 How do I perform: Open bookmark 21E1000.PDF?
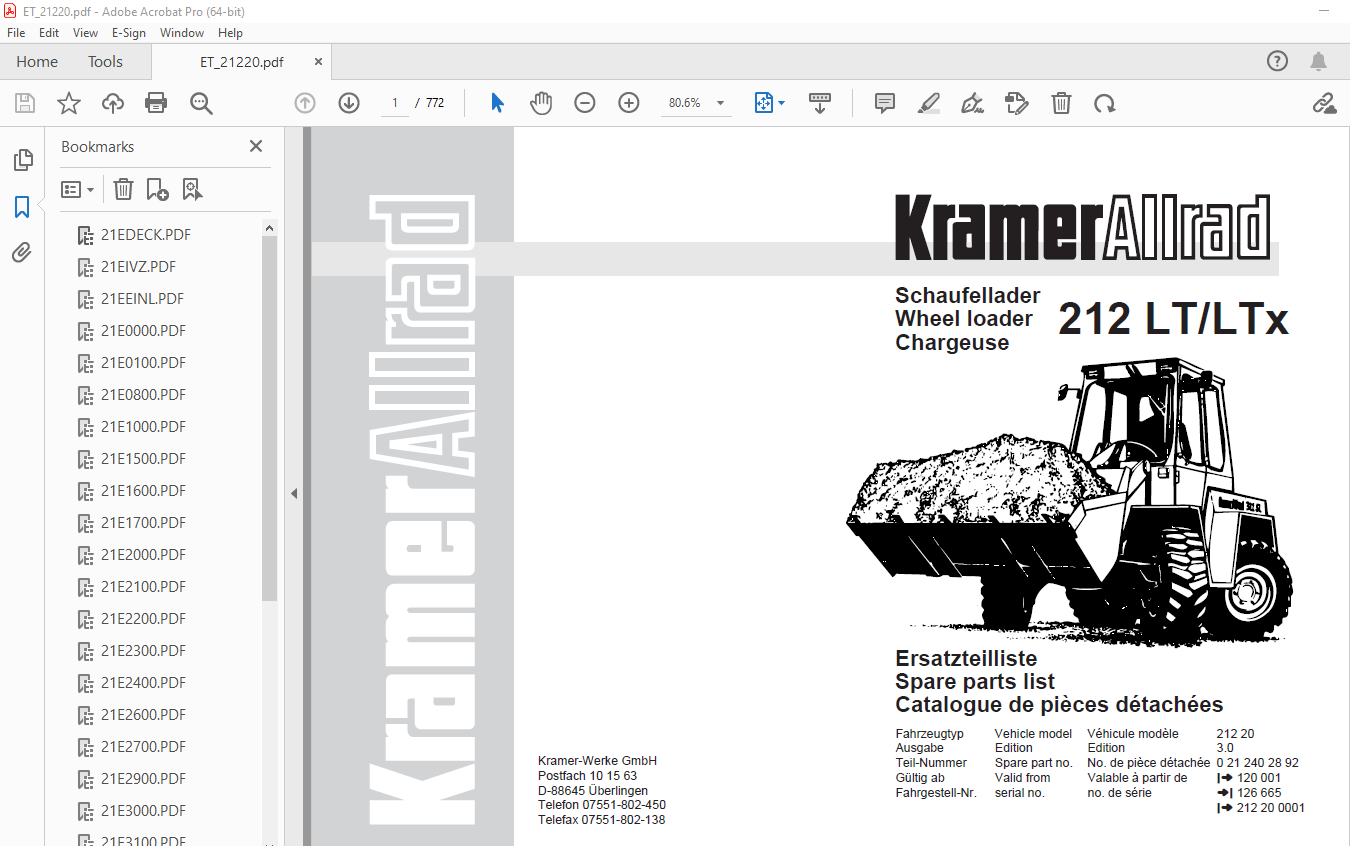coord(143,427)
